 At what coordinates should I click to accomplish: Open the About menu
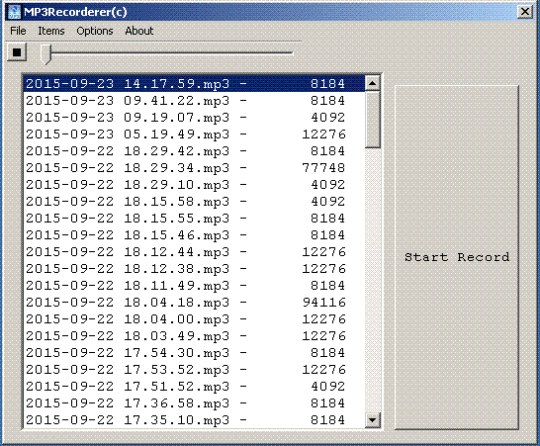139,31
